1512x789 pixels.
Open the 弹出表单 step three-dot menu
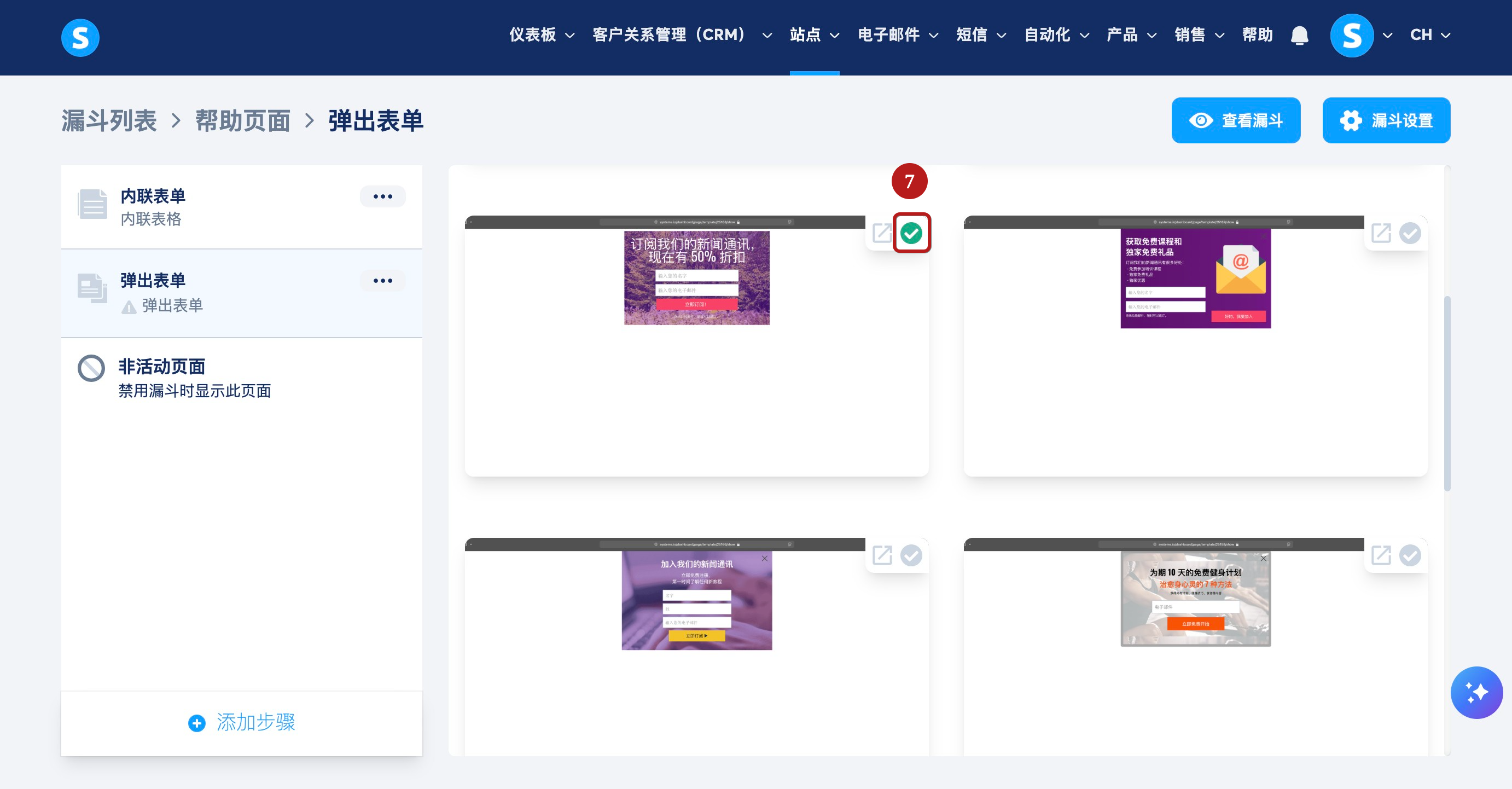(383, 281)
